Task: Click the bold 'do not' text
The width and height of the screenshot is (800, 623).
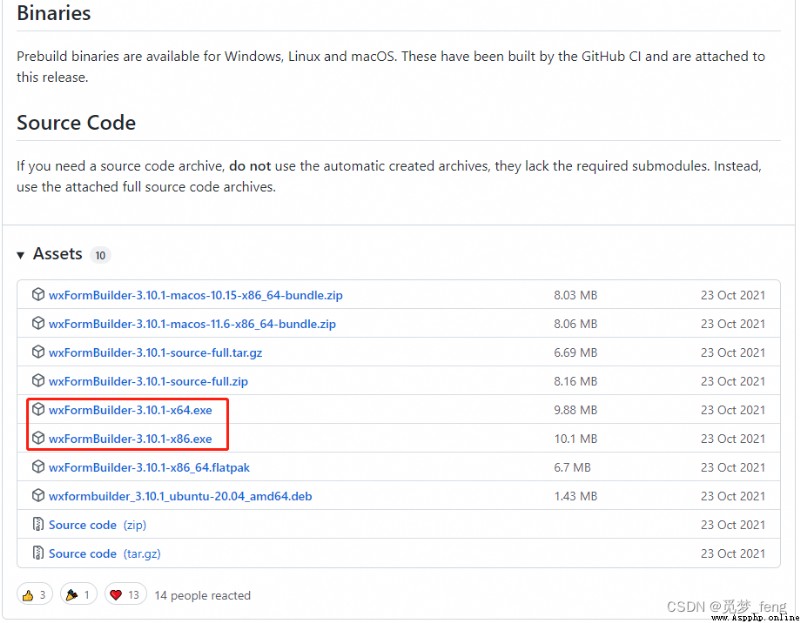Action: point(250,166)
